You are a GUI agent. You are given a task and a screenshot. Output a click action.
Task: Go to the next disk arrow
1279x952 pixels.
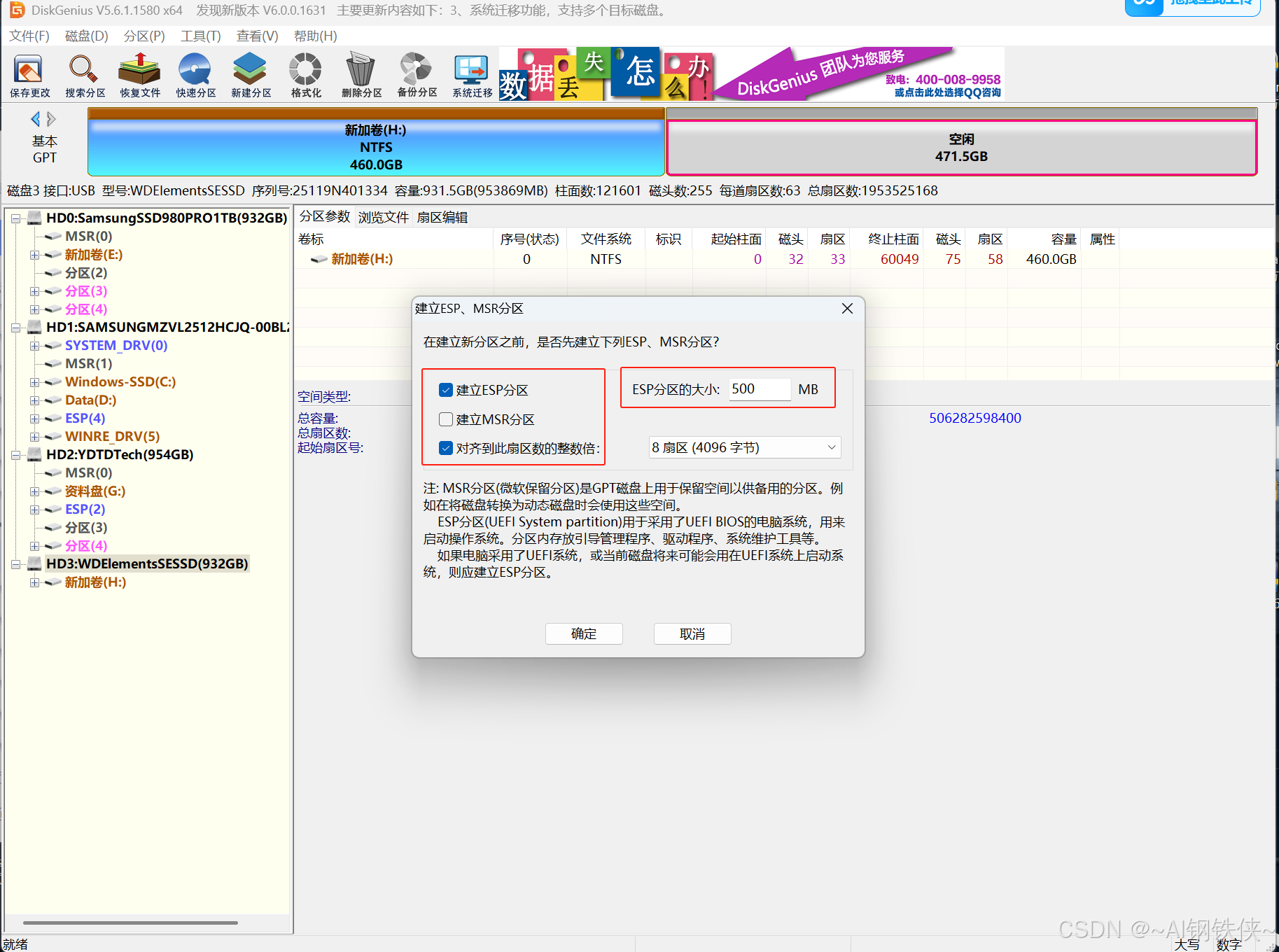[51, 119]
